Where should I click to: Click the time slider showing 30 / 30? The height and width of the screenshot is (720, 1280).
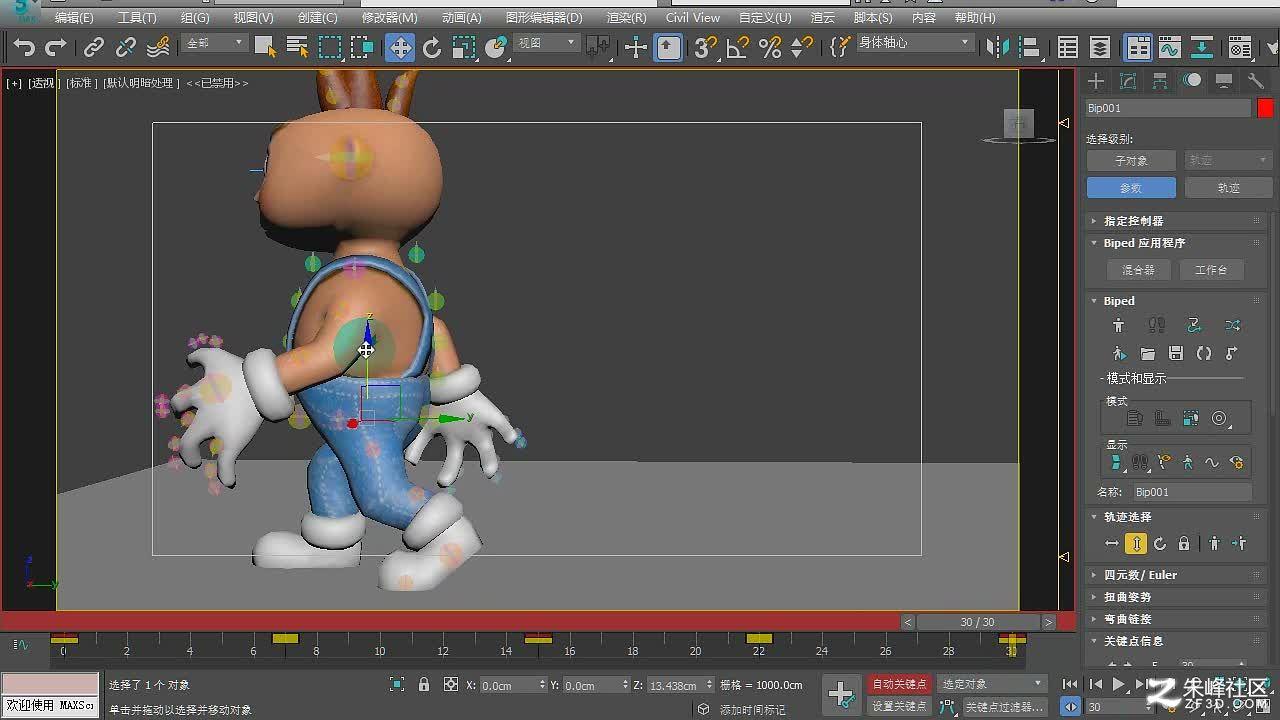point(977,622)
